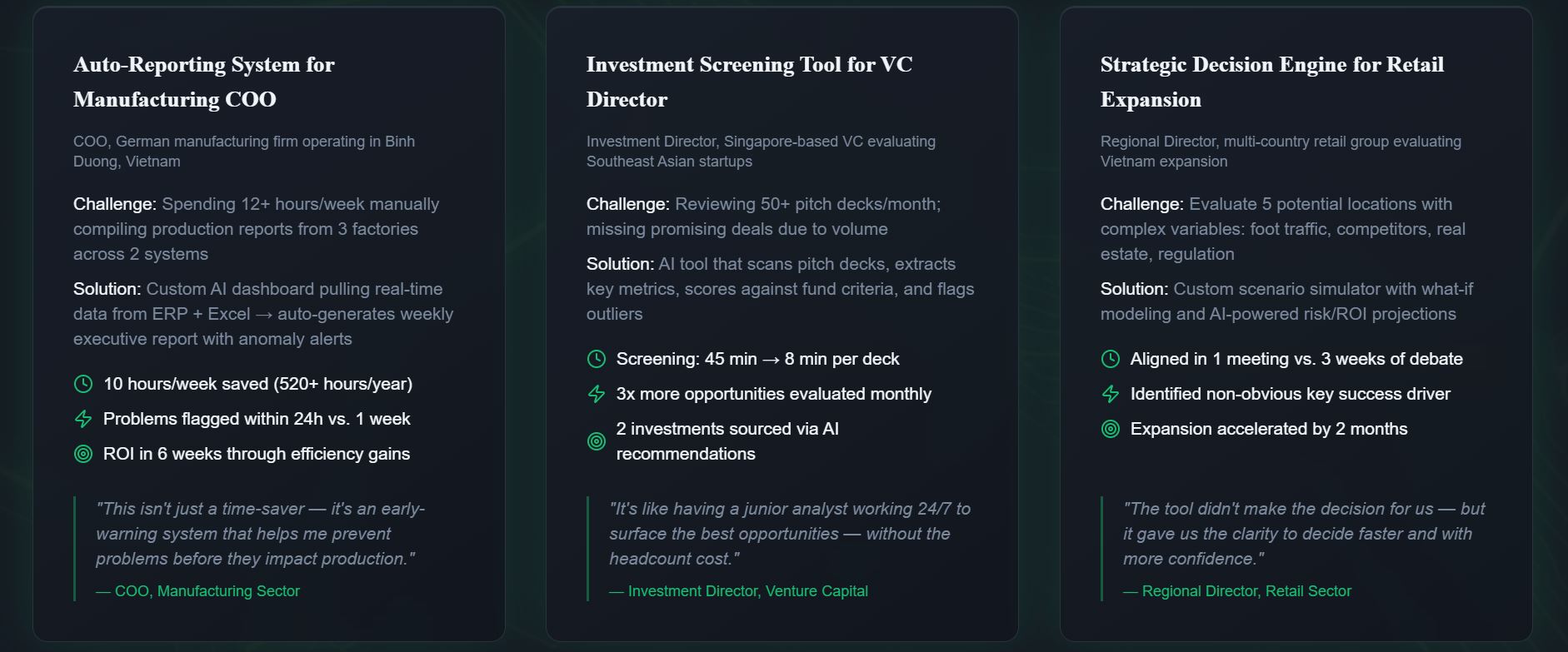This screenshot has width=1568, height=652.
Task: Click clock icon beside 10 hours/week saved
Action: pos(83,384)
